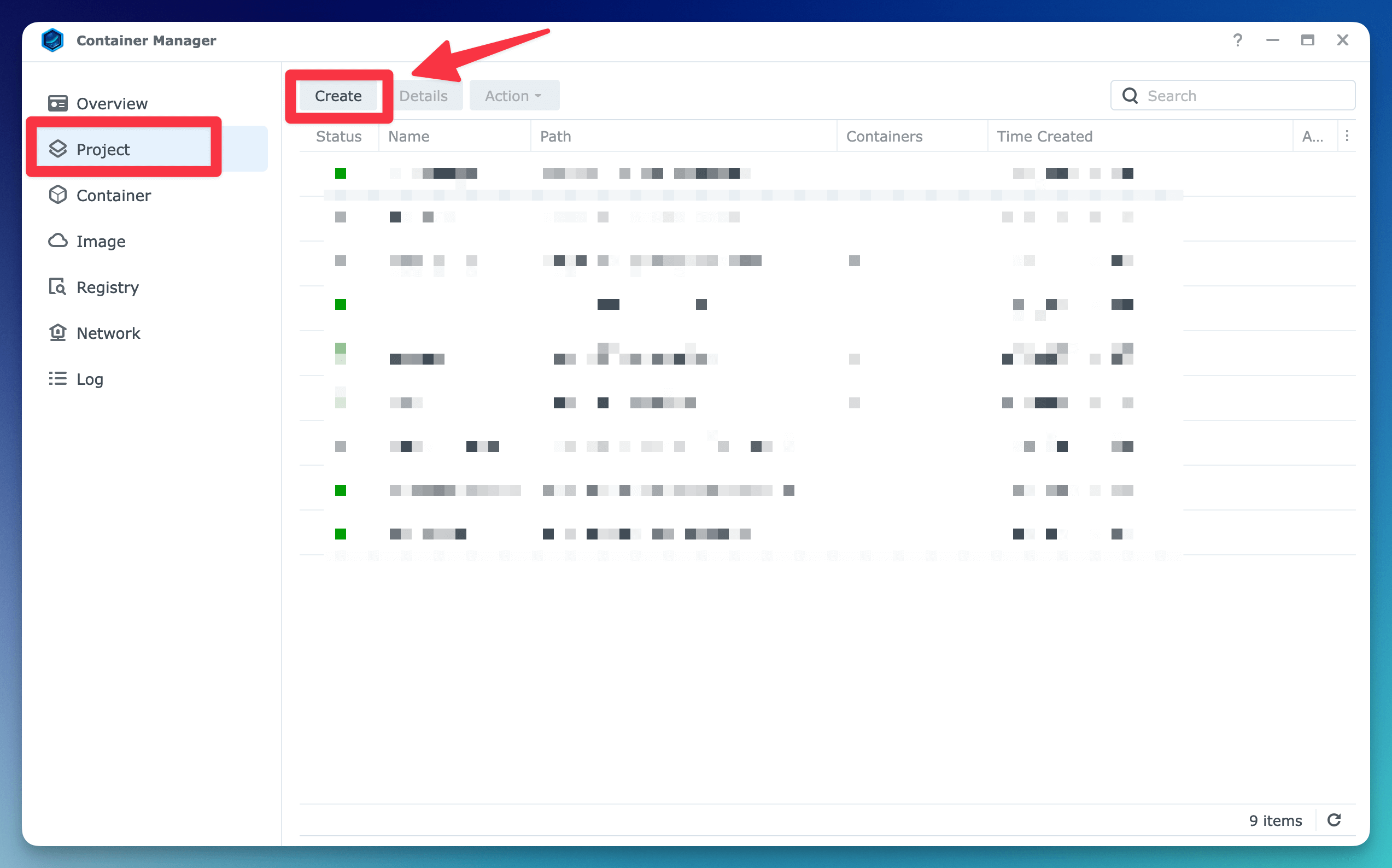Click the Create button to add project
This screenshot has width=1392, height=868.
tap(339, 96)
